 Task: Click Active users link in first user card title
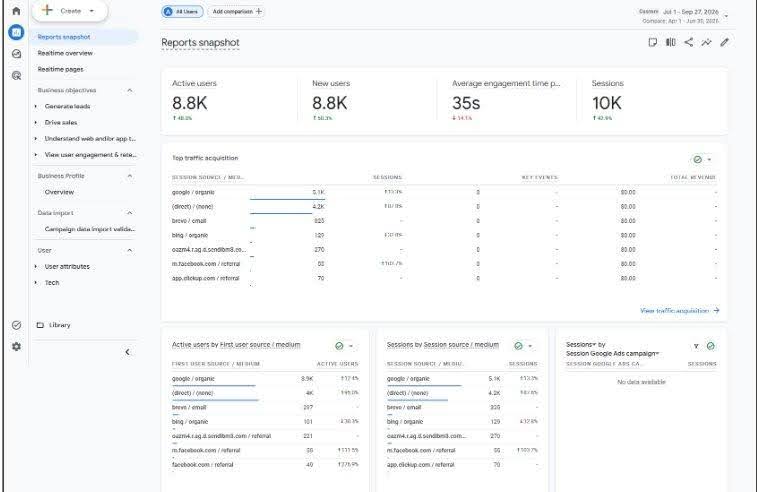pyautogui.click(x=190, y=345)
